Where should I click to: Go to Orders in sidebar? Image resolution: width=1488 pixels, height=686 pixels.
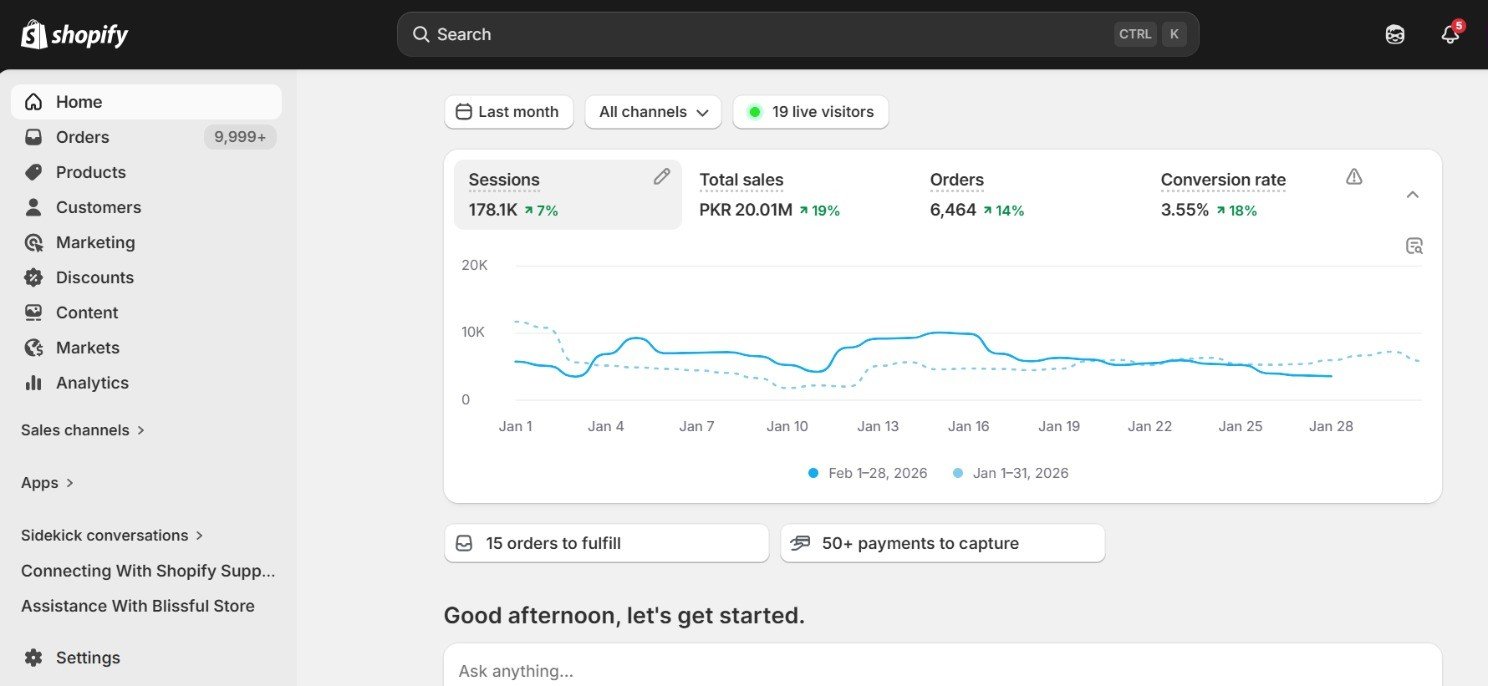tap(146, 137)
